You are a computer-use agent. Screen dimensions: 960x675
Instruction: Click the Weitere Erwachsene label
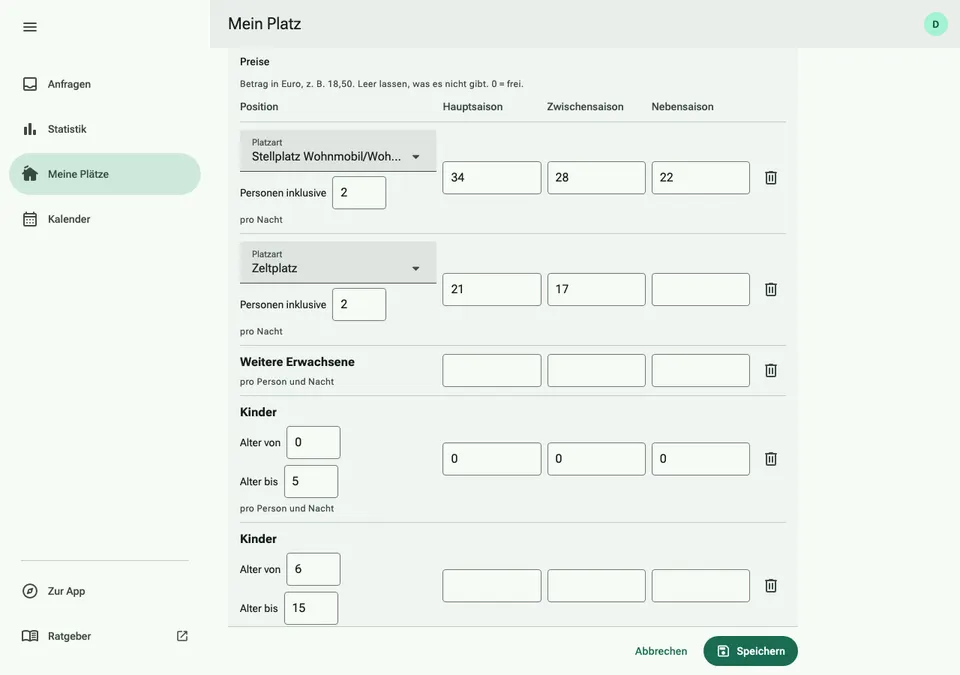(297, 362)
